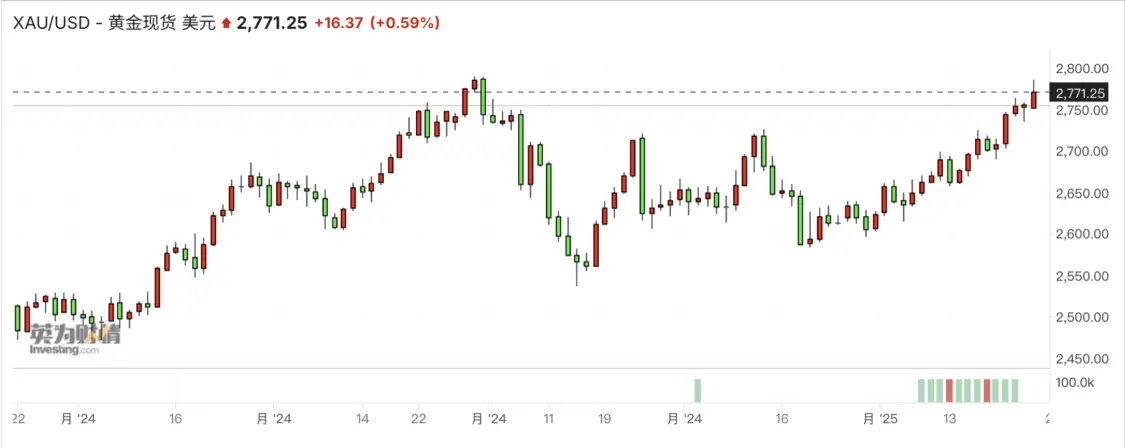1125x448 pixels.
Task: Click the isolated green volume bar
Action: [x=697, y=390]
